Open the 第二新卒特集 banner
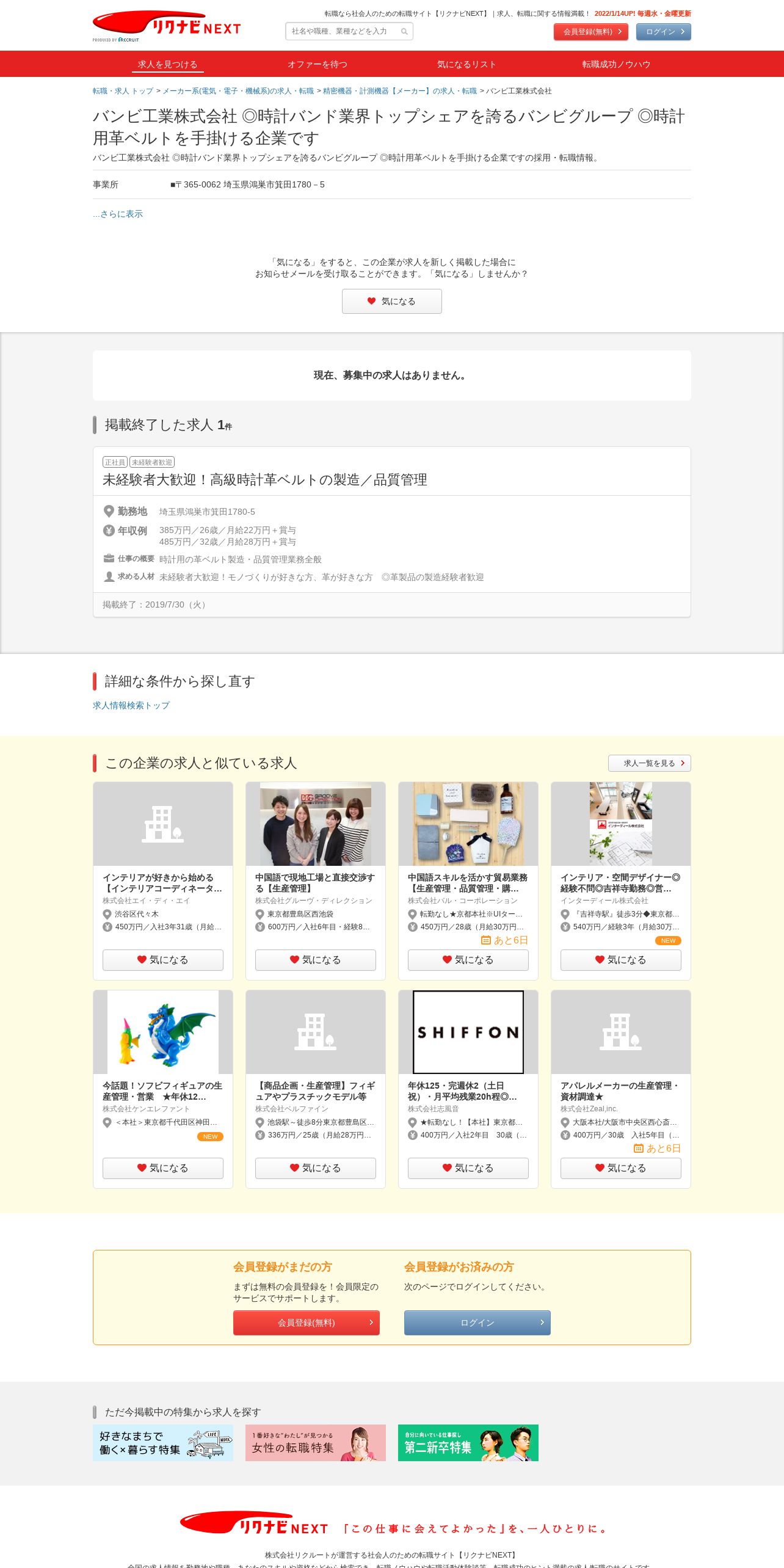784x1568 pixels. pyautogui.click(x=468, y=1443)
